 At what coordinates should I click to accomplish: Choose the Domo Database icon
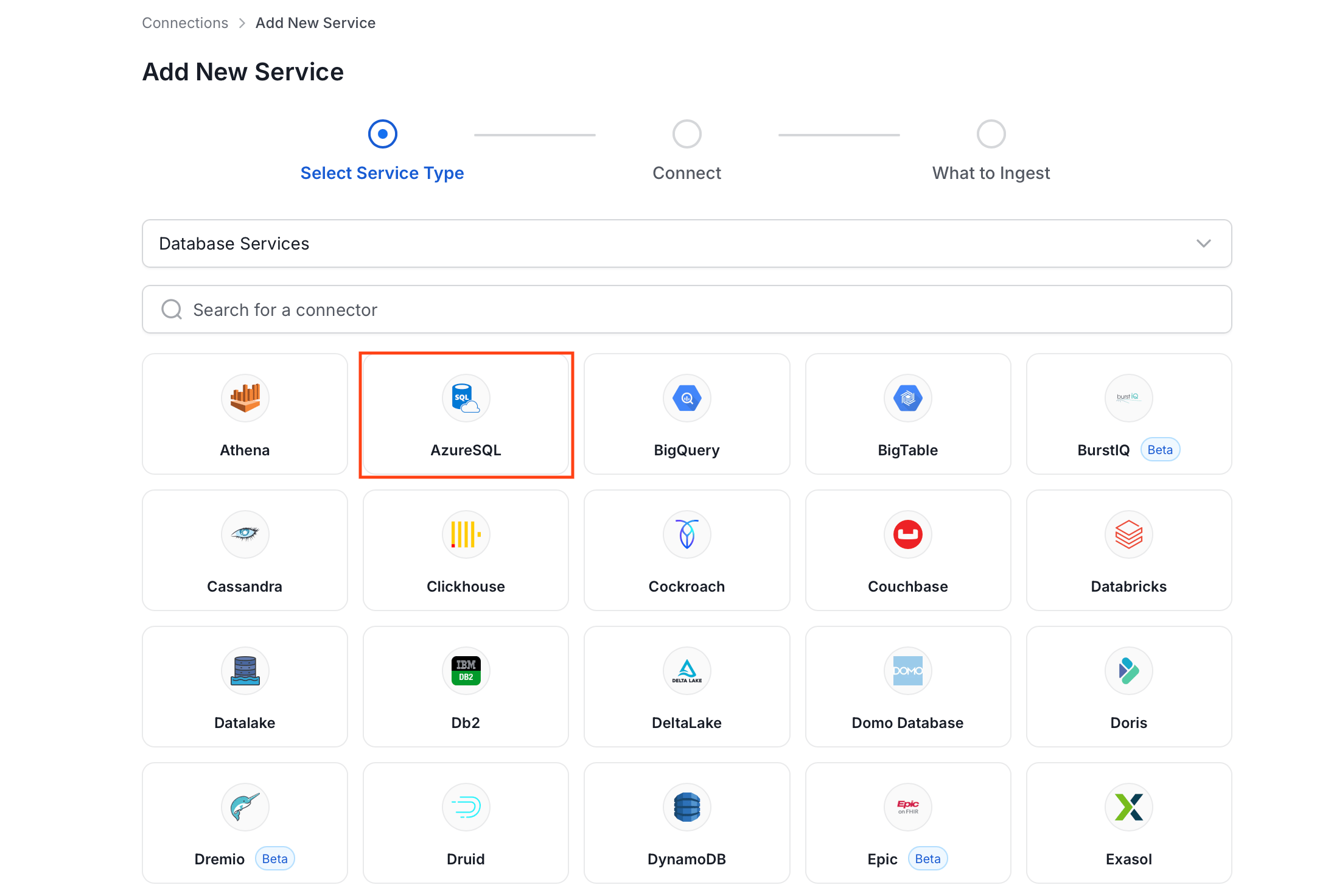point(907,671)
